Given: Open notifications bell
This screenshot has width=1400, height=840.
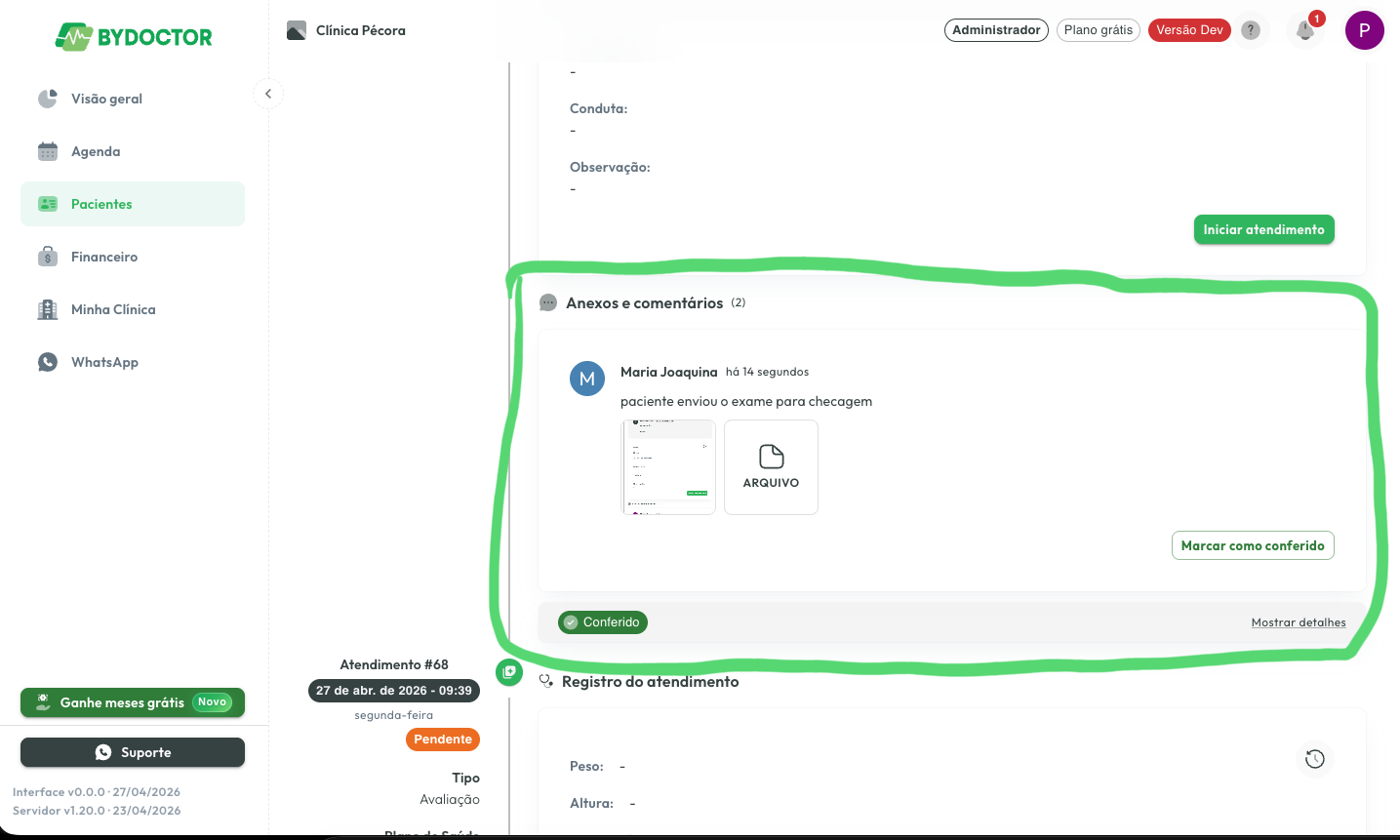Looking at the screenshot, I should [1305, 30].
